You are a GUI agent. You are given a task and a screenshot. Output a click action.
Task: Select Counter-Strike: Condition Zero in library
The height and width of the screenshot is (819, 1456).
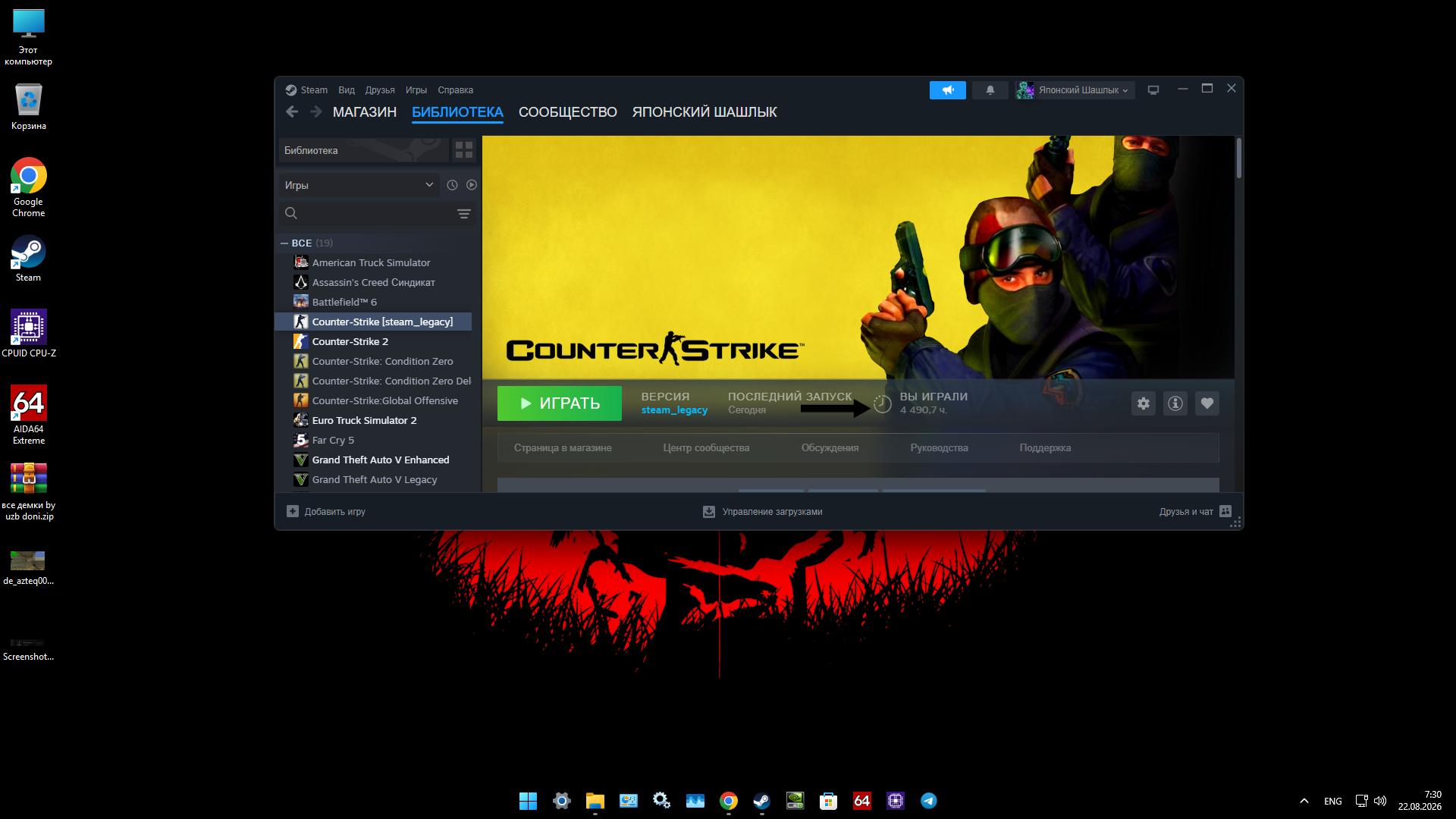pos(373,362)
